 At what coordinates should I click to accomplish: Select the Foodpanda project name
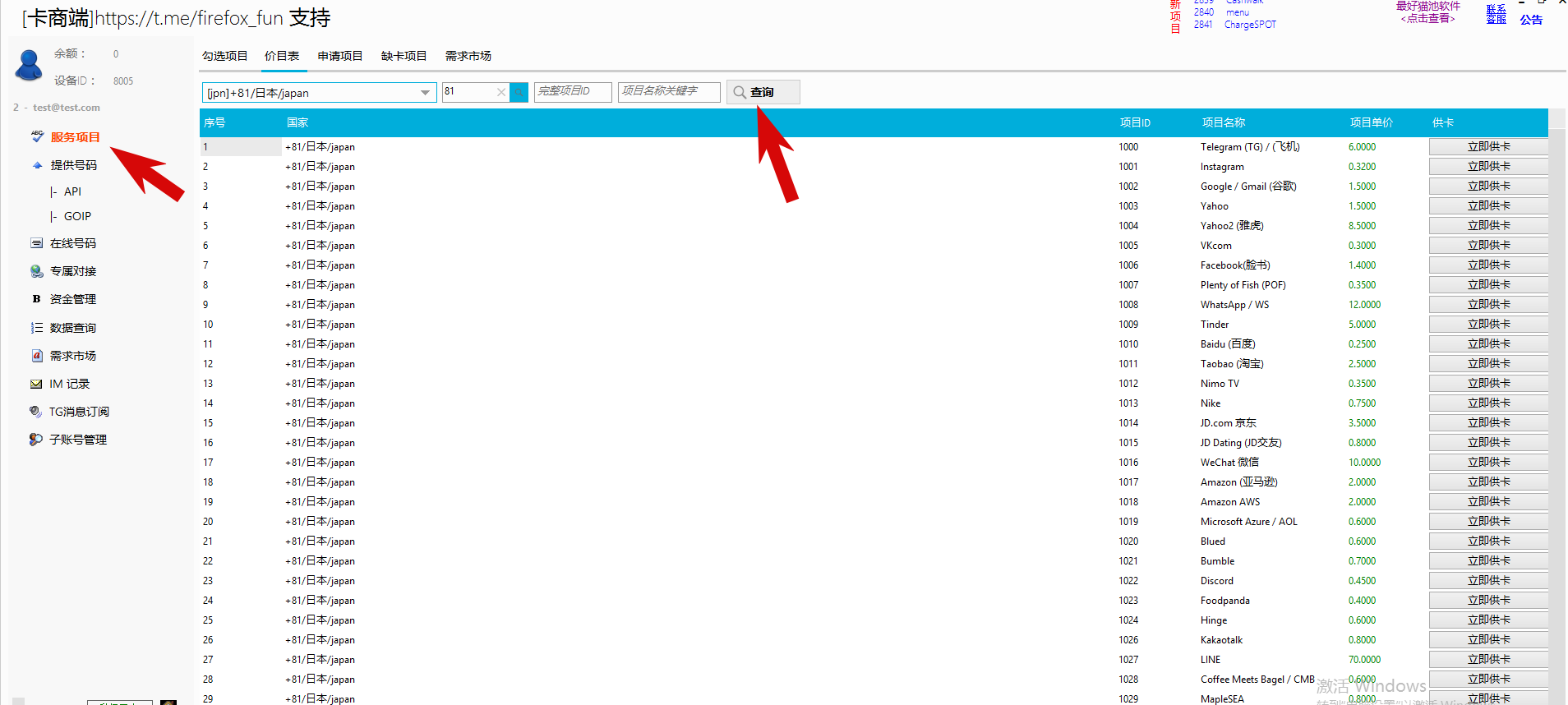(1224, 601)
